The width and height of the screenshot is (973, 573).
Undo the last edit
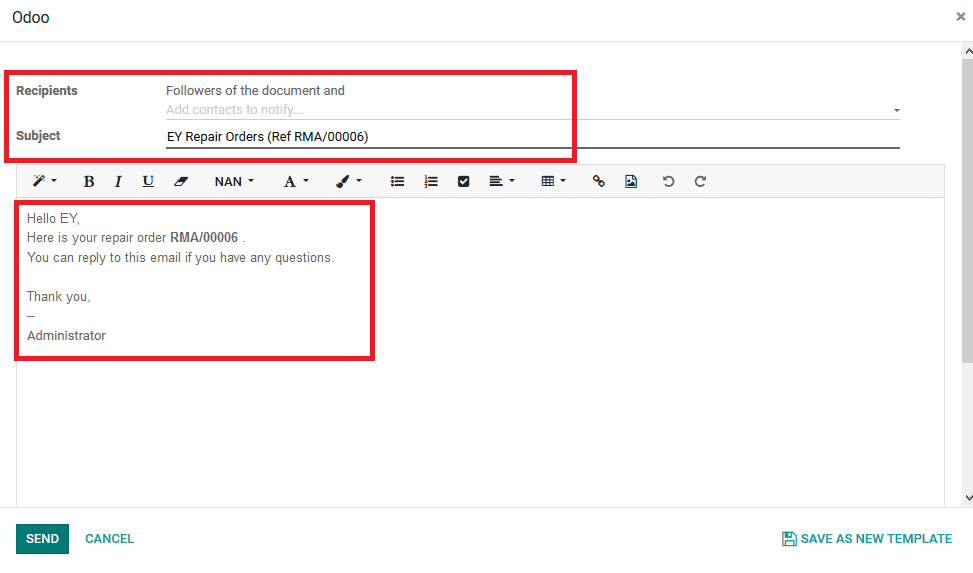pos(668,181)
